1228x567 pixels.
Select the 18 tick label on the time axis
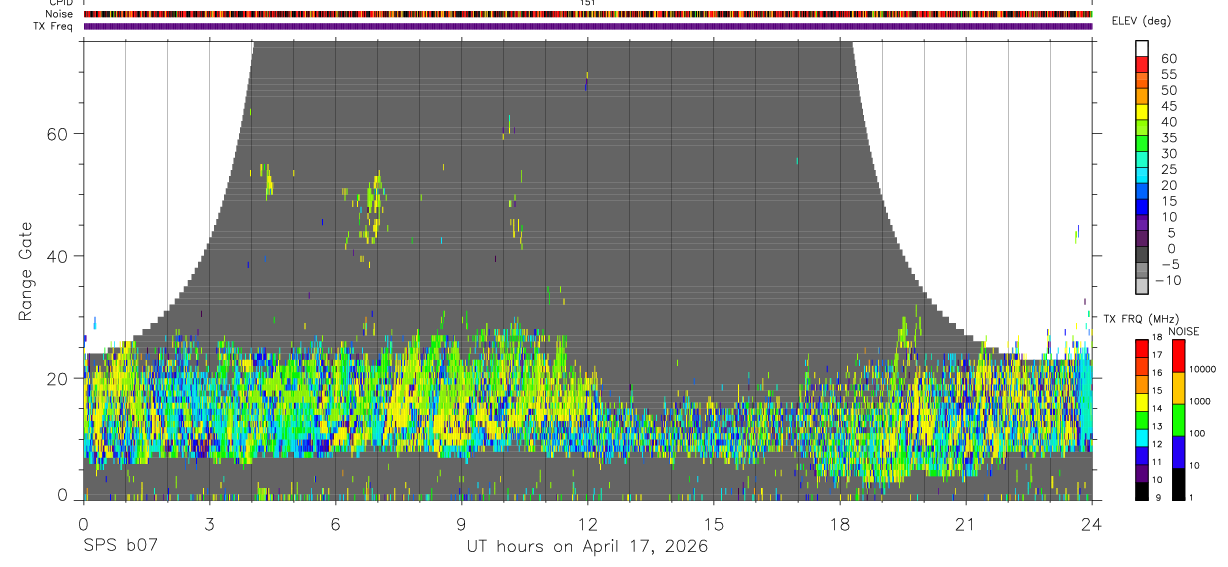839,524
